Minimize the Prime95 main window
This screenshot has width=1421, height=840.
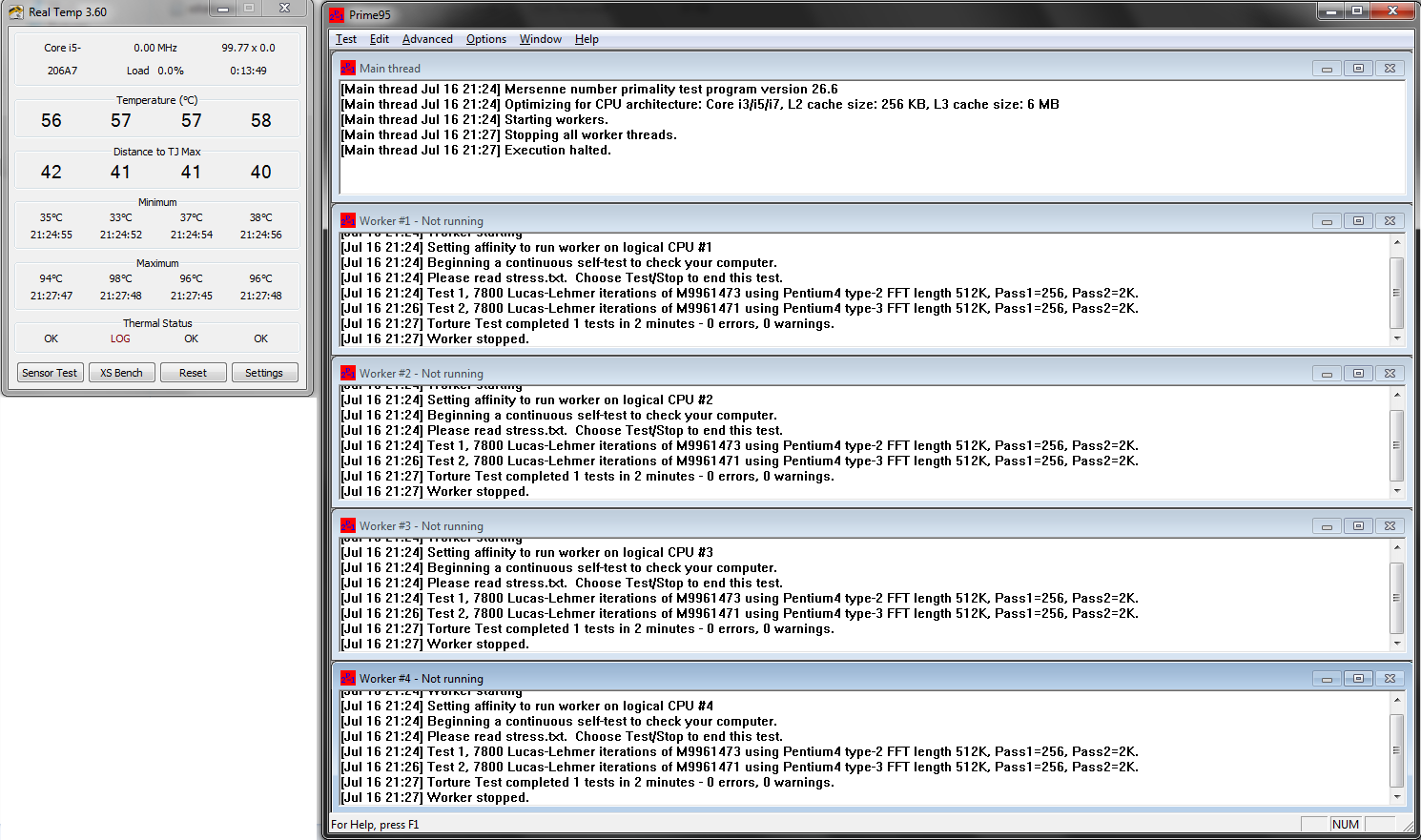click(x=1330, y=10)
